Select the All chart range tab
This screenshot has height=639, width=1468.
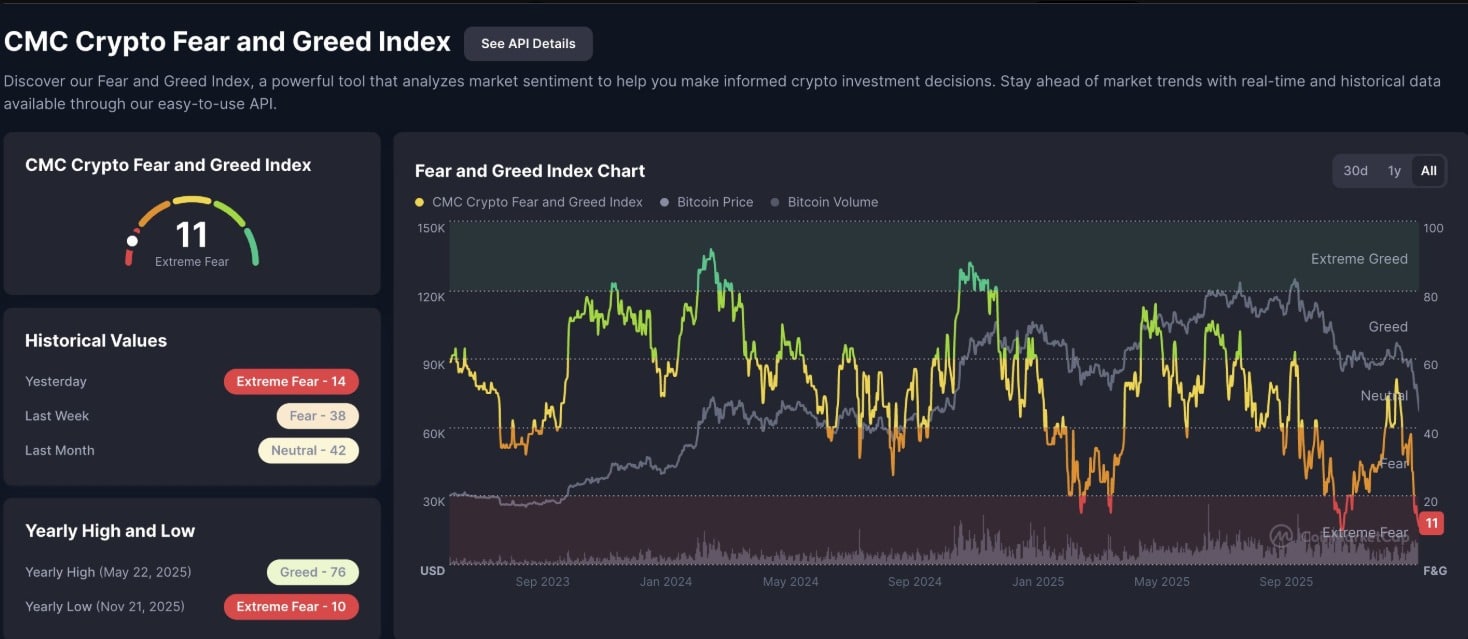coord(1428,171)
